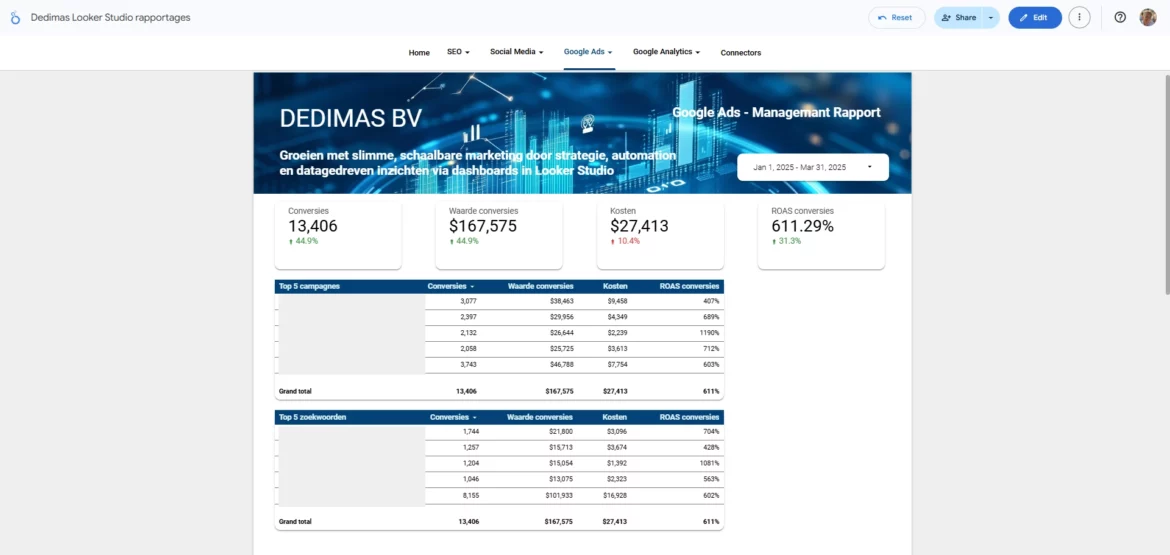Select keyword value cell $101,933

pyautogui.click(x=558, y=495)
